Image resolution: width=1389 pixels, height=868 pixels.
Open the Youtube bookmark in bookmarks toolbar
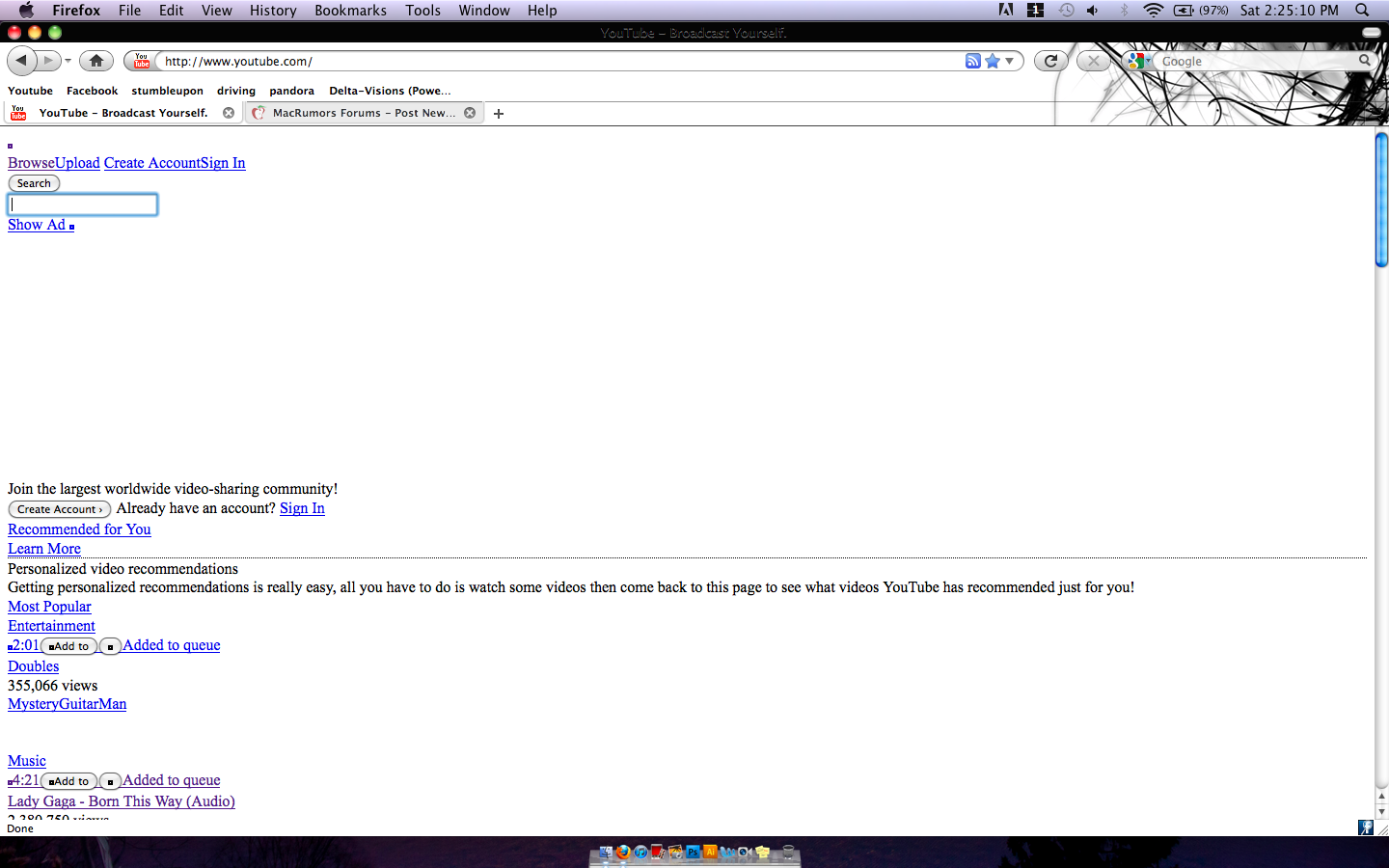tap(30, 91)
